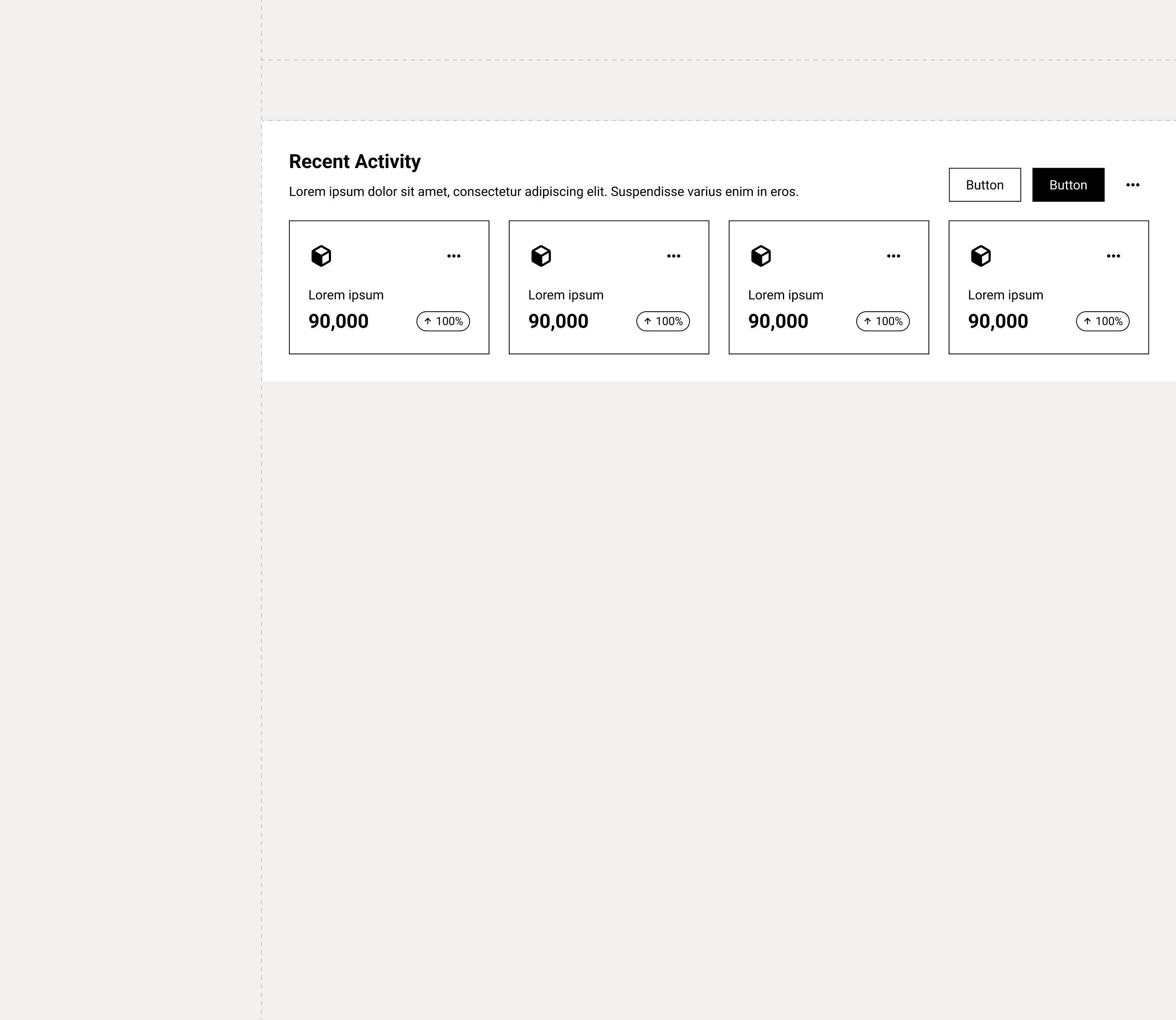Open the three-dot menu on the fourth card
Viewport: 1176px width, 1020px height.
pos(1113,256)
